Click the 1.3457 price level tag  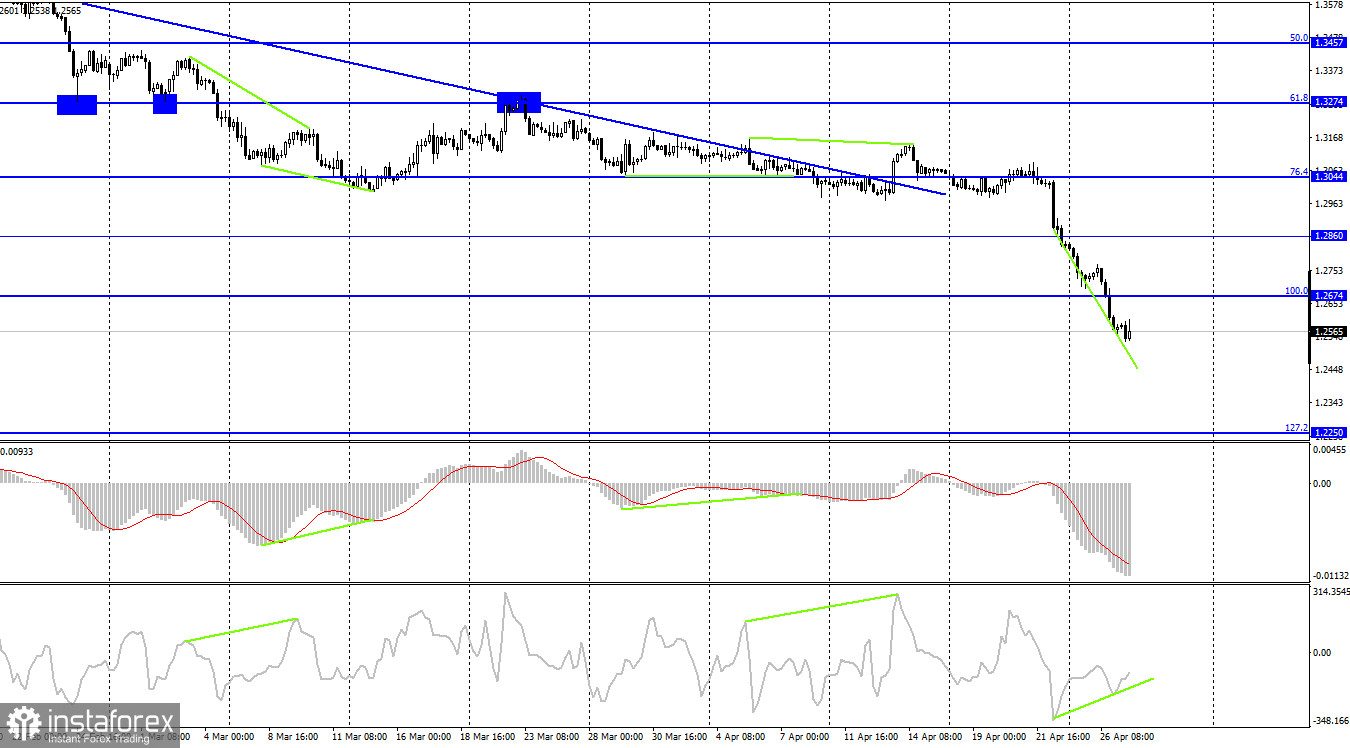[1329, 43]
